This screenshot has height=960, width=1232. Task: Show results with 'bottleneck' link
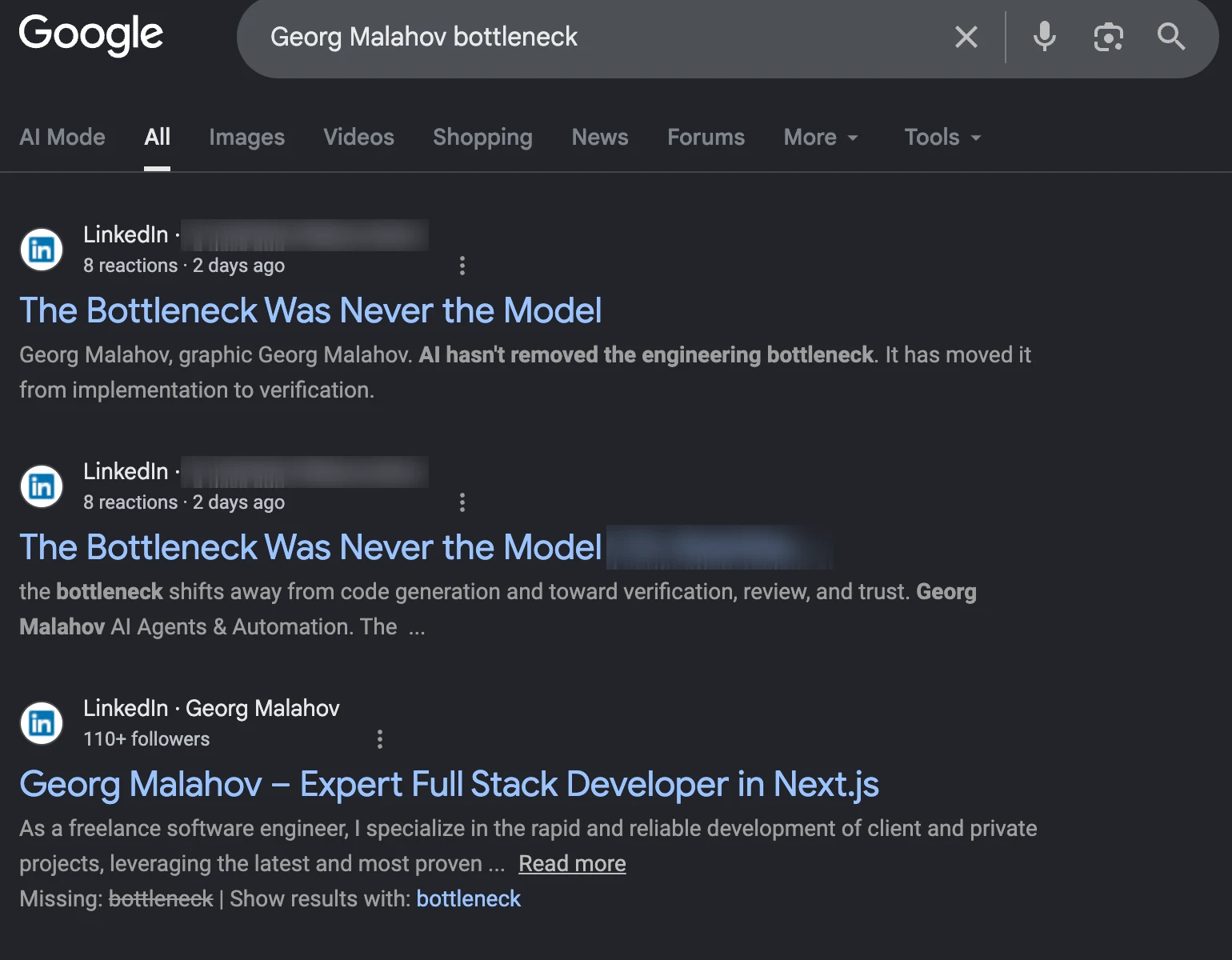click(x=469, y=899)
